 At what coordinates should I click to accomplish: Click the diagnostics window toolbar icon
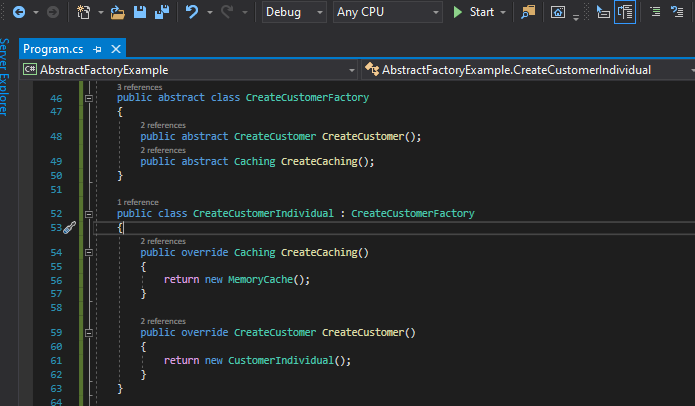[x=558, y=12]
